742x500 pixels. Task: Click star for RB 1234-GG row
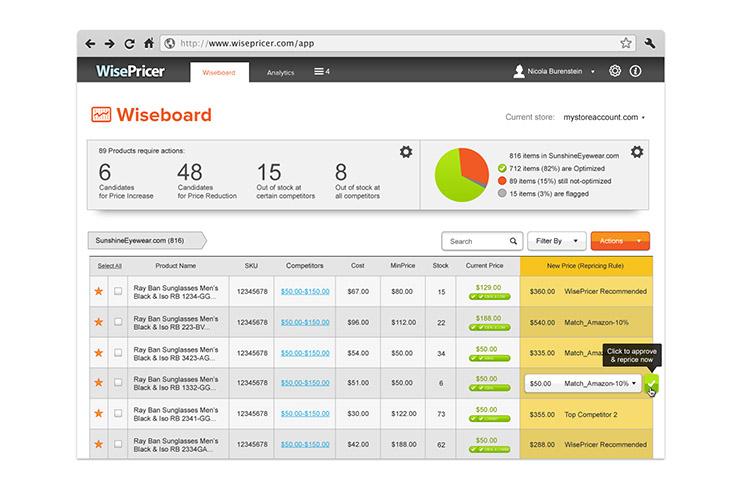pyautogui.click(x=98, y=291)
